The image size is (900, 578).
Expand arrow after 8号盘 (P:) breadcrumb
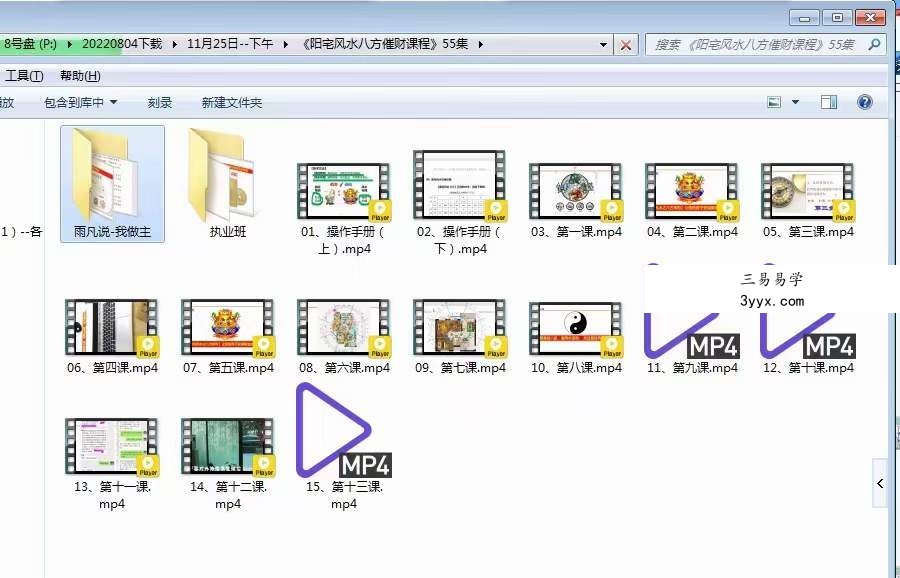tap(69, 44)
